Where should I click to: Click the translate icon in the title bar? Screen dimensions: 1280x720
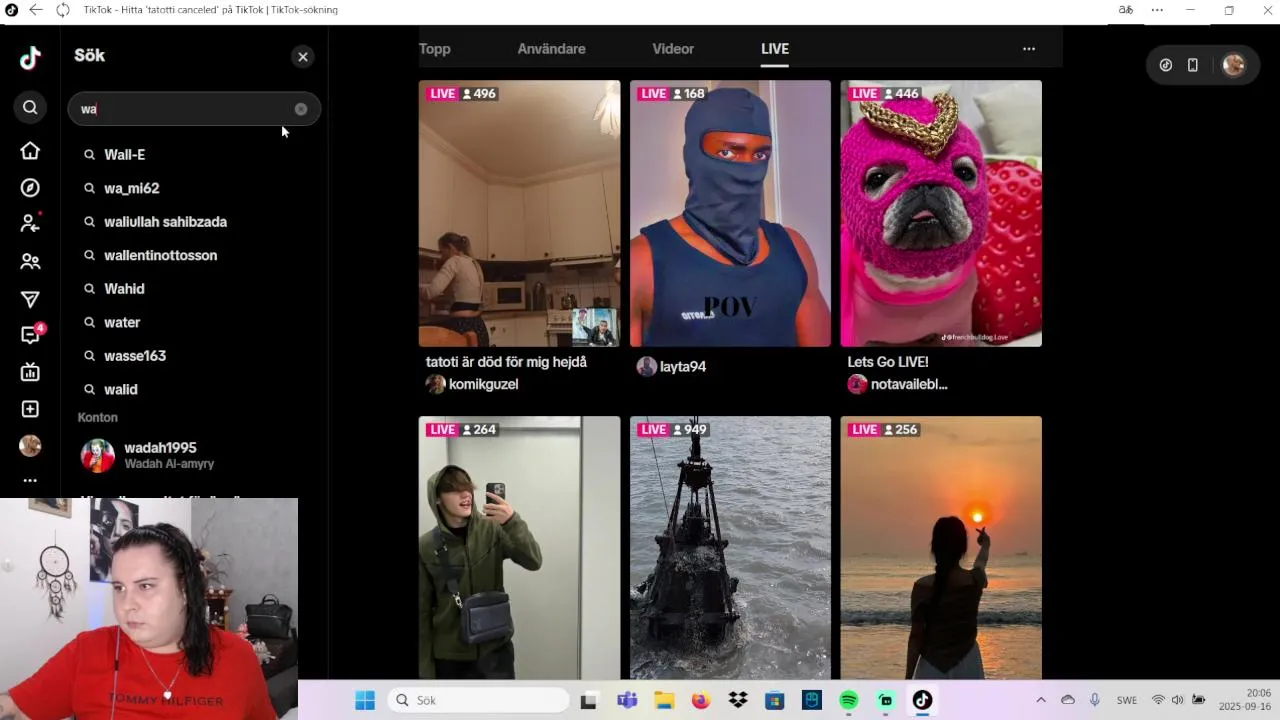pyautogui.click(x=1126, y=10)
